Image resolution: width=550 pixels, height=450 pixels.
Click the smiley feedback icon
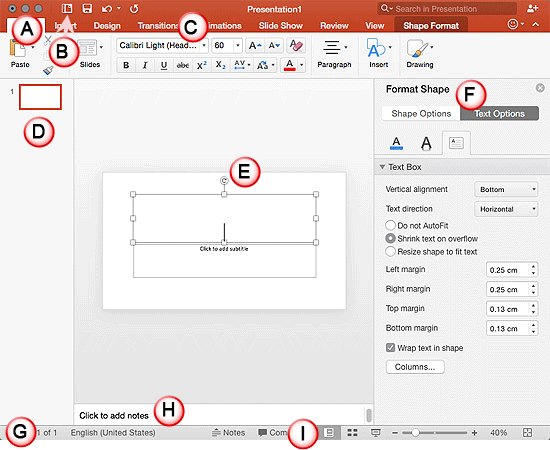click(513, 24)
